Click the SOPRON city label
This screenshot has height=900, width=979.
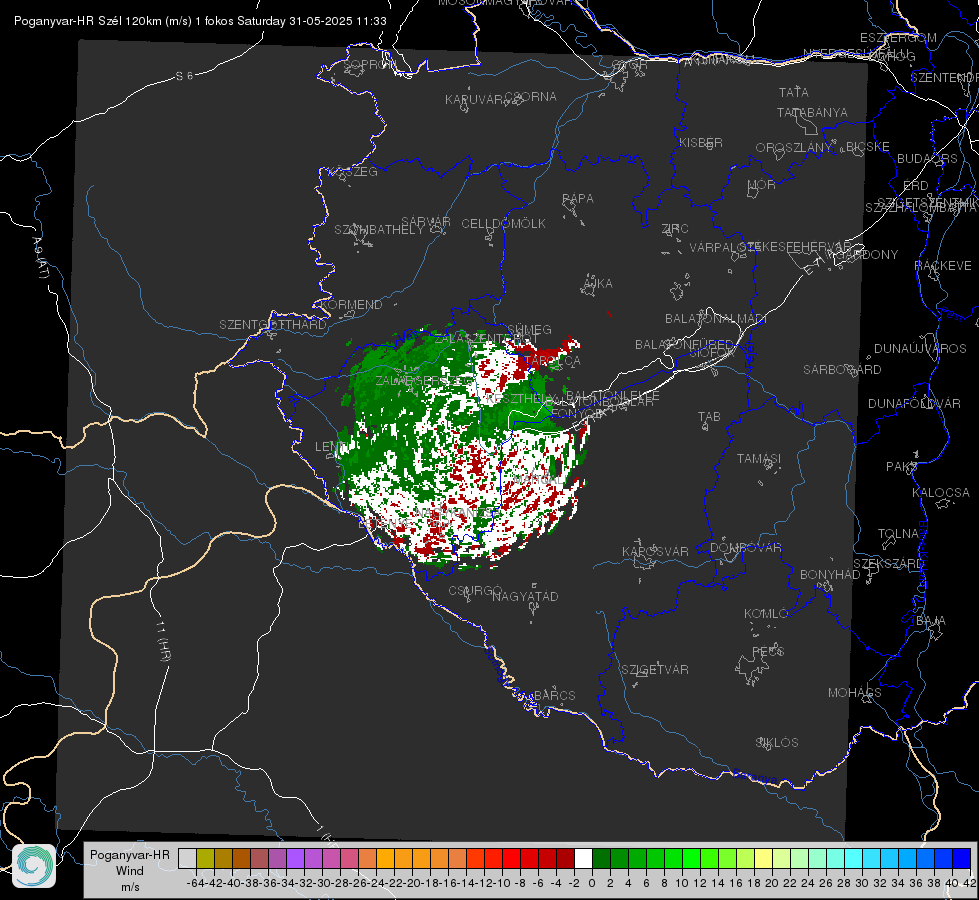(x=369, y=64)
